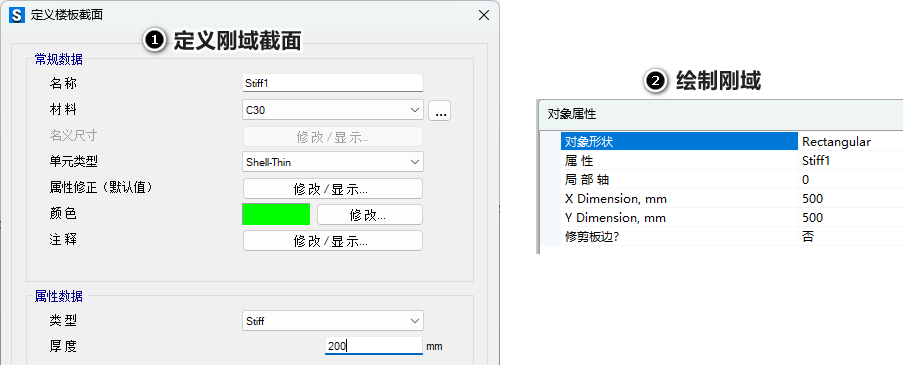Click the ellipsis button next to material
This screenshot has width=903, height=365.
coord(441,111)
